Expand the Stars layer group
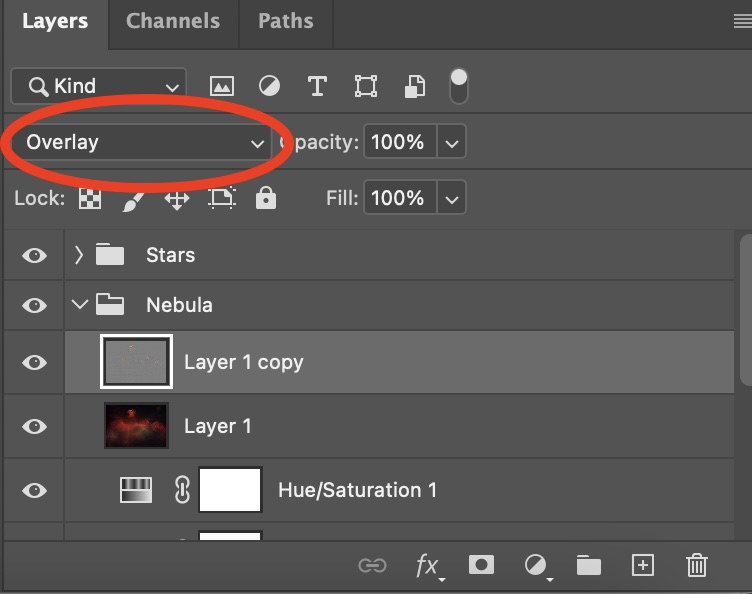Image resolution: width=752 pixels, height=594 pixels. pos(79,255)
